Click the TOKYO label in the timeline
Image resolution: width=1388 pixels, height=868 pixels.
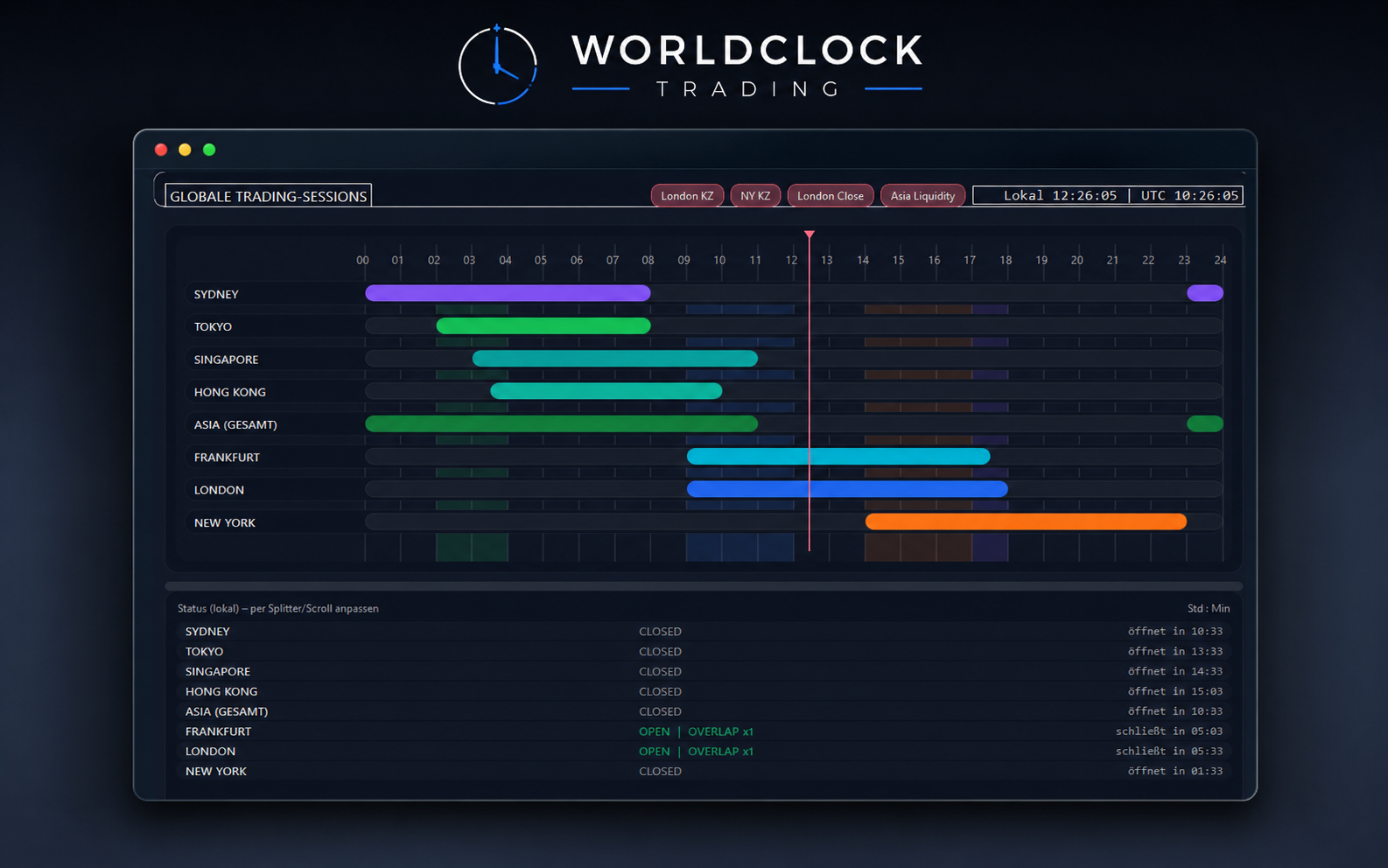click(x=213, y=326)
